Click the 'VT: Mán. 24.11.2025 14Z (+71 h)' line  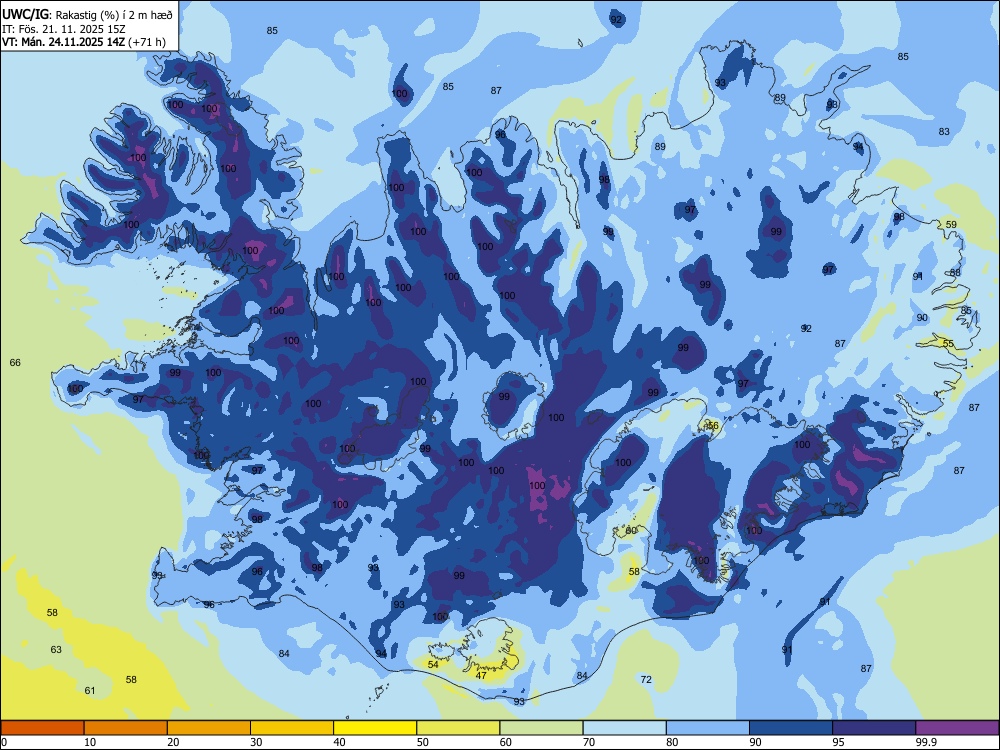[84, 42]
